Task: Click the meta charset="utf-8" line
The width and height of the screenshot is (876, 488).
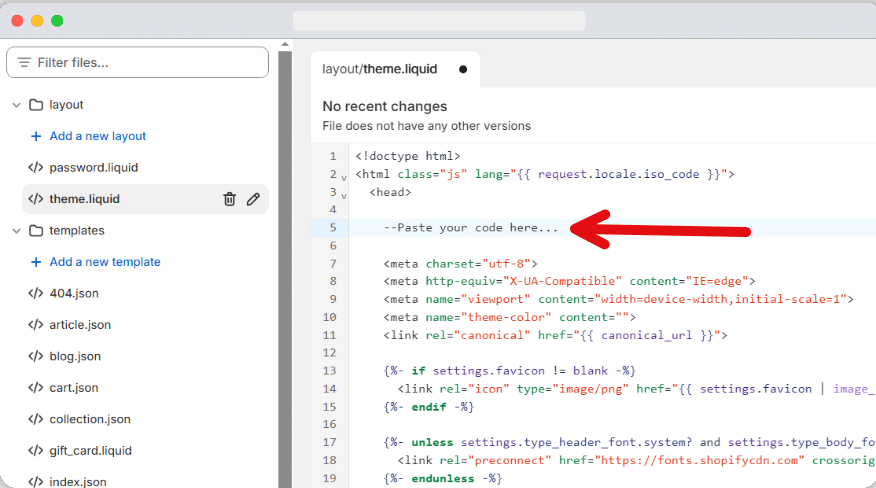Action: click(x=460, y=263)
